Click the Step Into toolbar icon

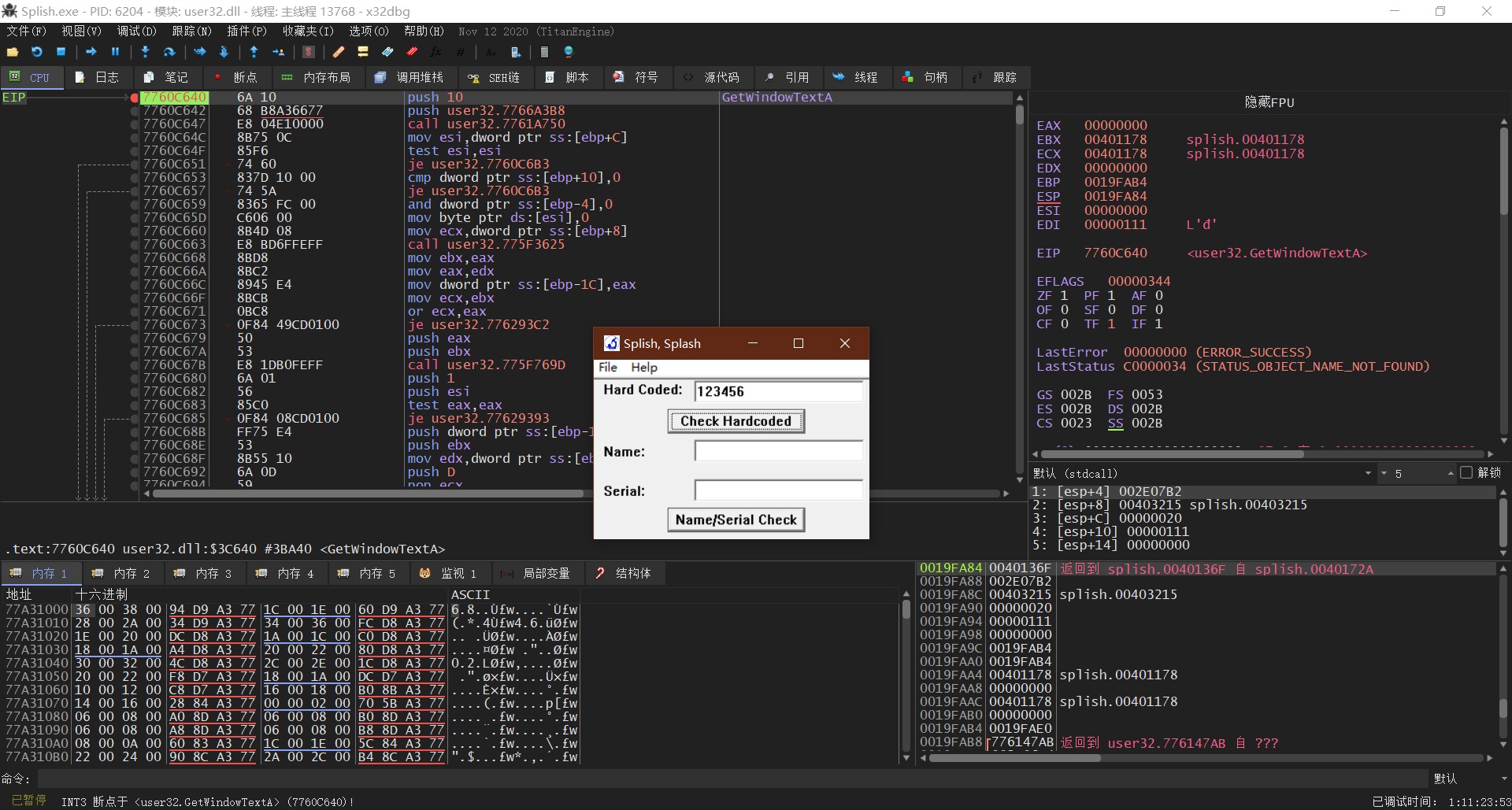[x=145, y=52]
